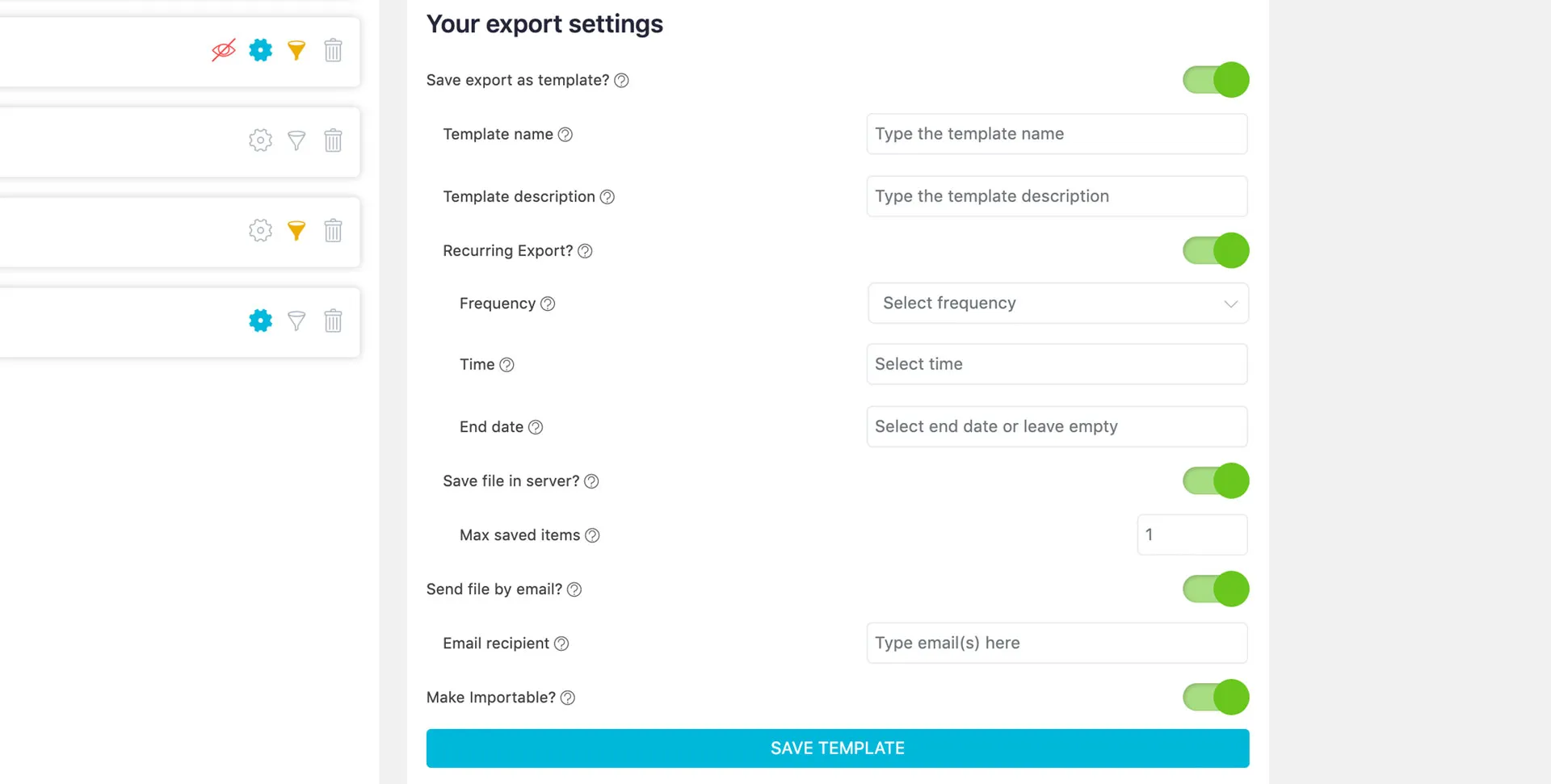Image resolution: width=1551 pixels, height=784 pixels.
Task: Delete the third field via trash icon
Action: point(332,230)
